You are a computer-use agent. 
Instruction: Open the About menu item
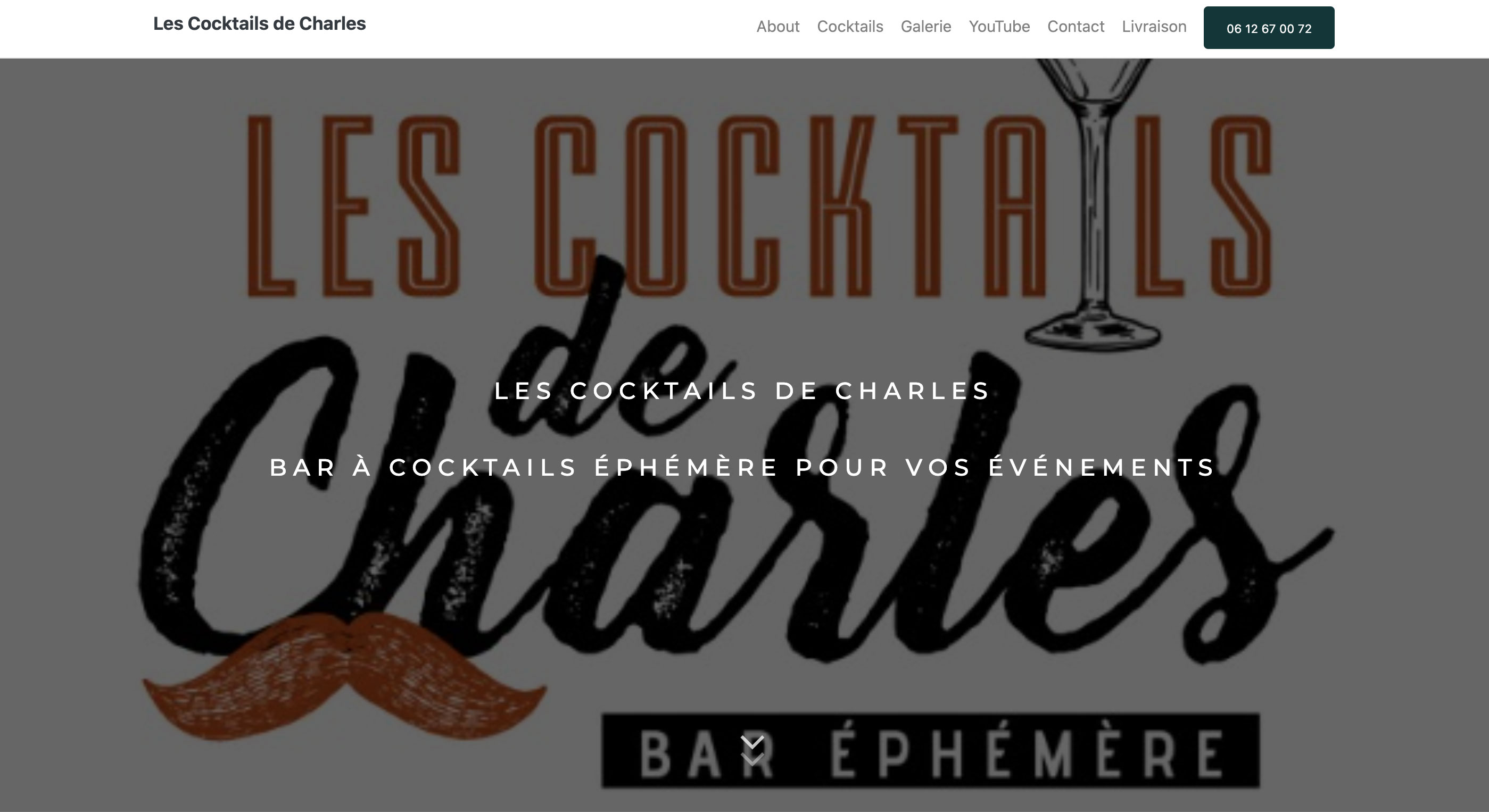coord(777,27)
